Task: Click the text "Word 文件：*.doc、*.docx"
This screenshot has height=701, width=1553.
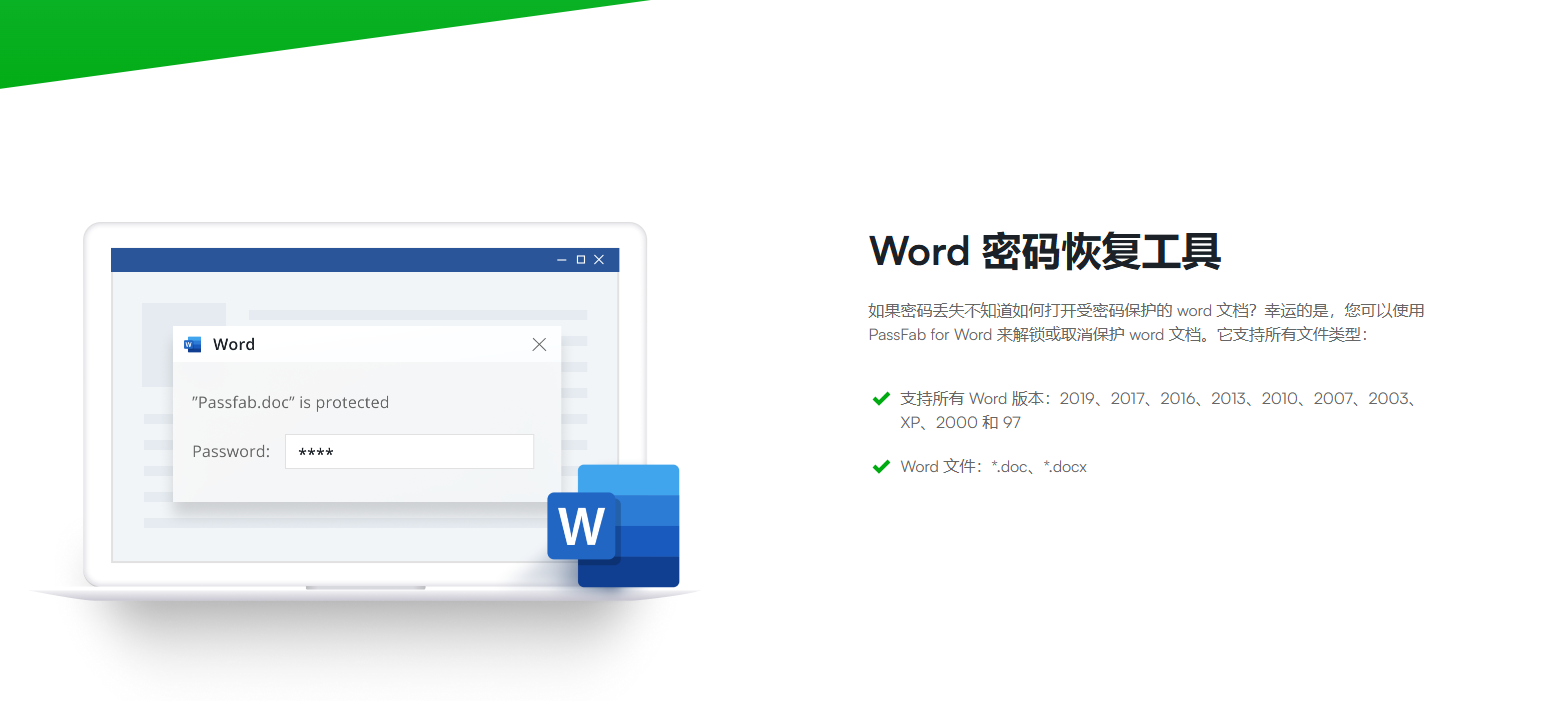Action: point(993,466)
